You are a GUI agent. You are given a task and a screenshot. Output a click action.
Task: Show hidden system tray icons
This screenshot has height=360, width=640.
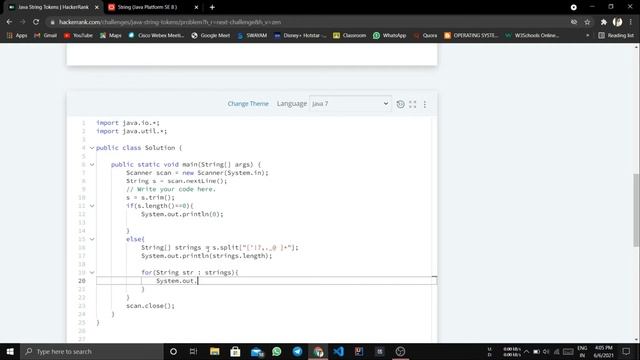527,351
